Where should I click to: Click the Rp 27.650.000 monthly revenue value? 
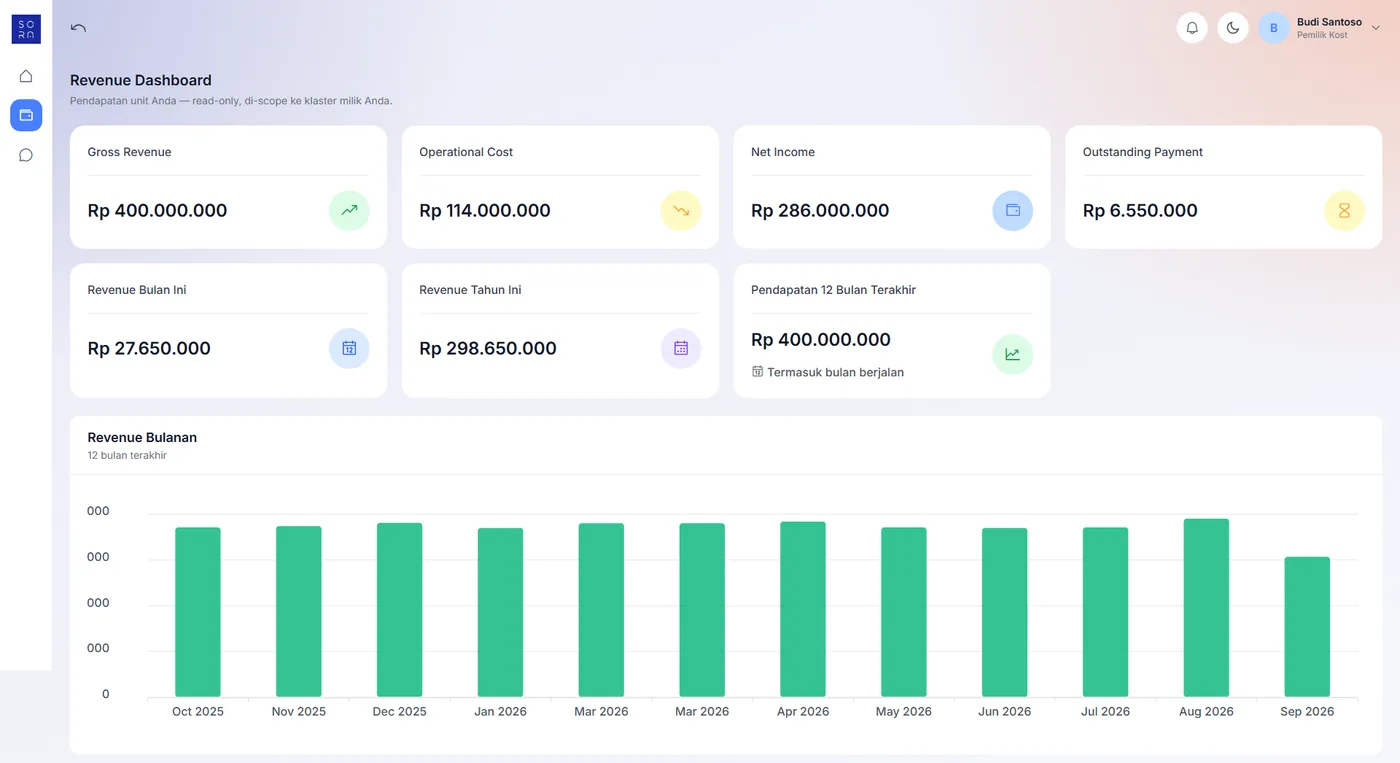click(149, 349)
